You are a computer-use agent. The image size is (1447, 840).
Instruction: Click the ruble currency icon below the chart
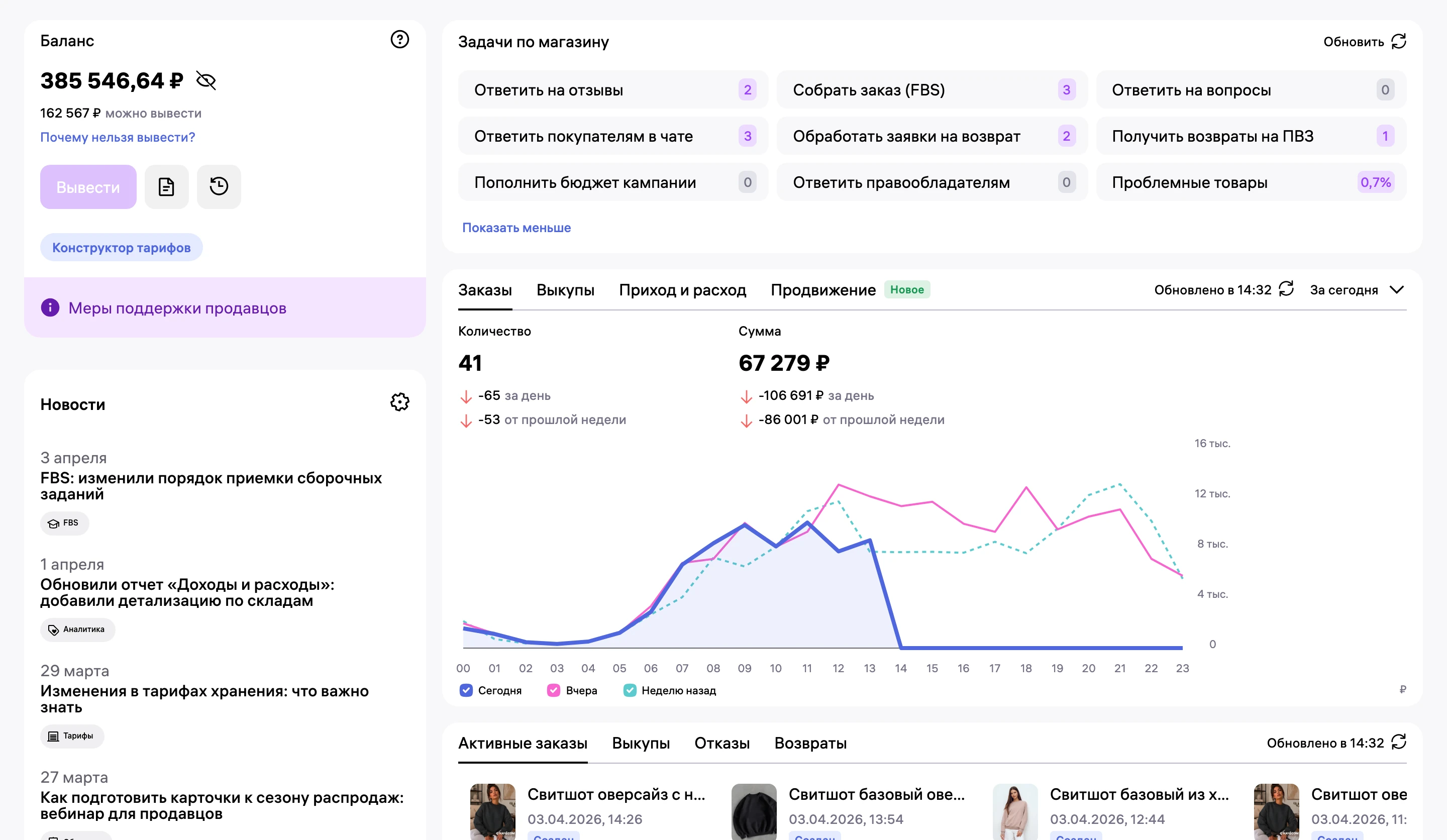[1402, 690]
